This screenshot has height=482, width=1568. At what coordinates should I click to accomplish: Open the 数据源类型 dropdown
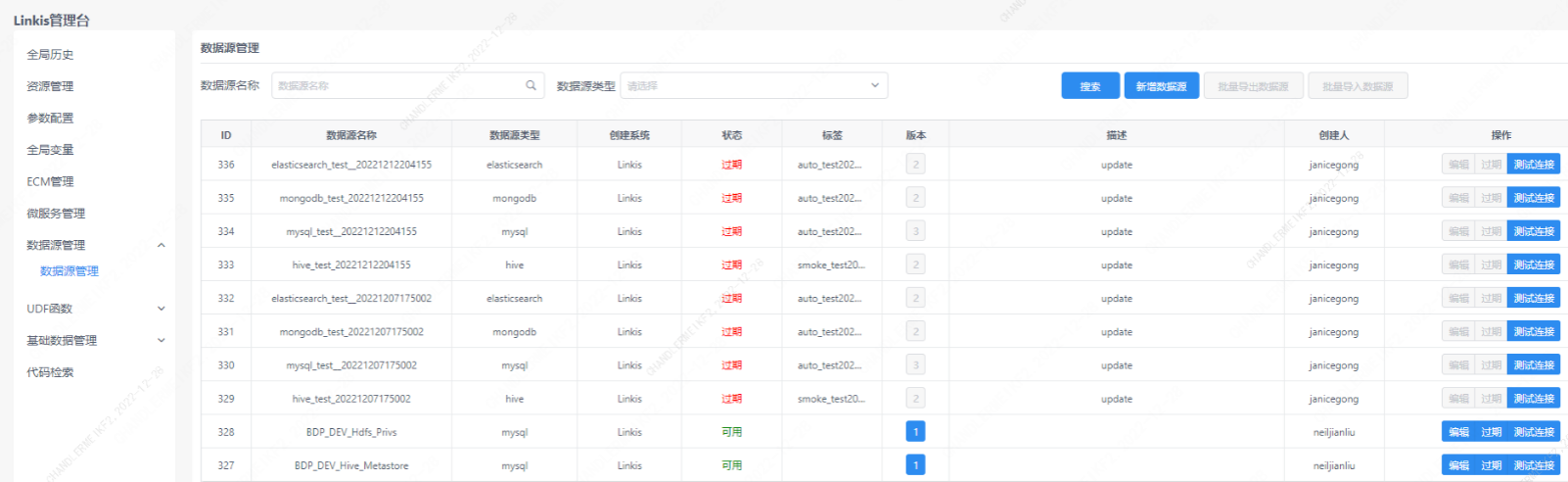click(x=754, y=85)
